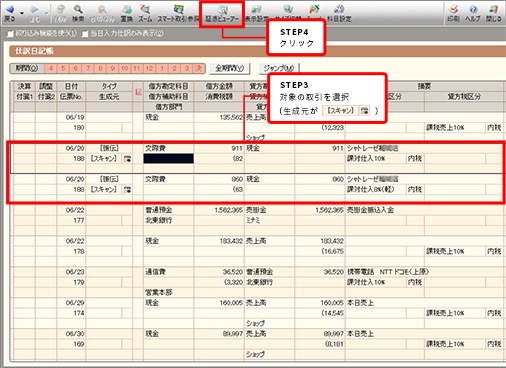Select month tab 6

tap(76, 68)
